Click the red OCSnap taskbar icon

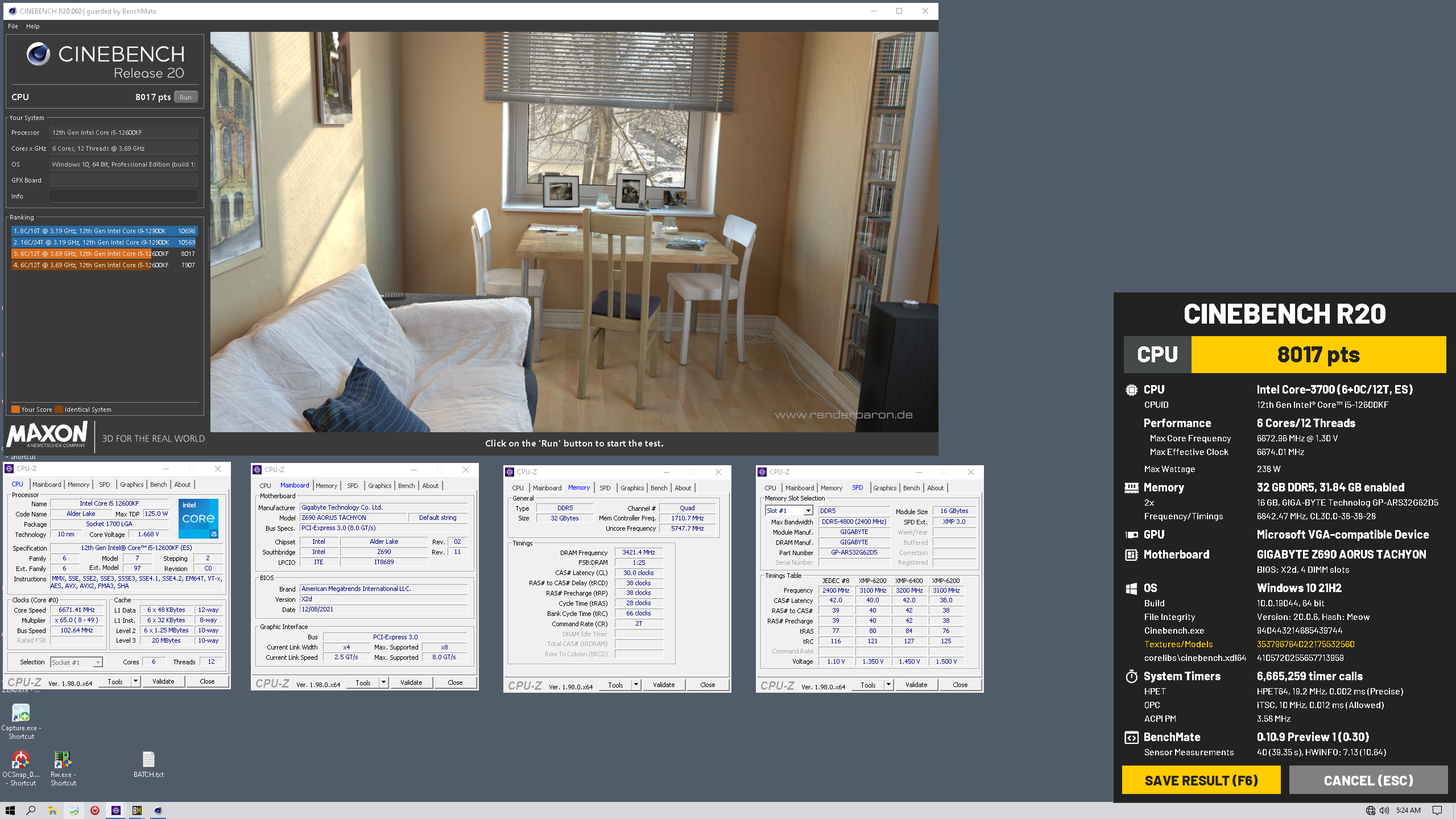pyautogui.click(x=94, y=810)
